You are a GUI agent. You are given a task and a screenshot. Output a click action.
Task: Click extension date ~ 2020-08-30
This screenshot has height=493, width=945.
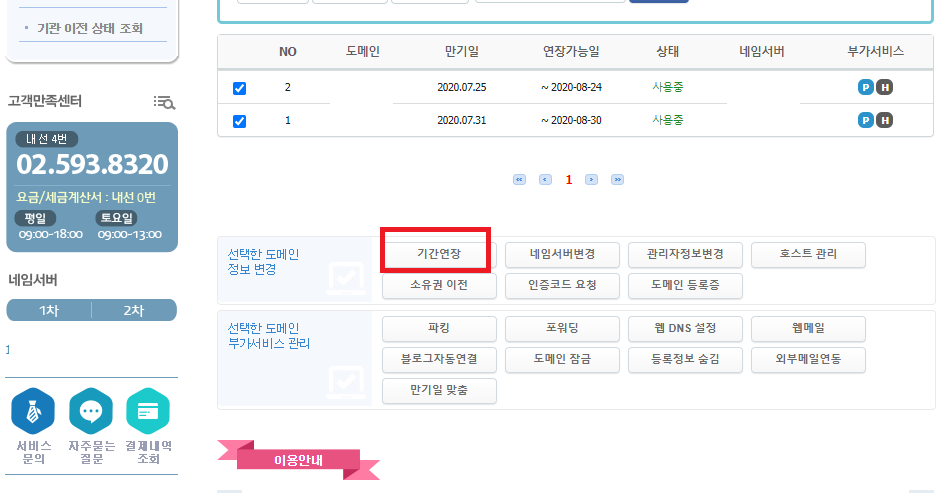tap(571, 120)
